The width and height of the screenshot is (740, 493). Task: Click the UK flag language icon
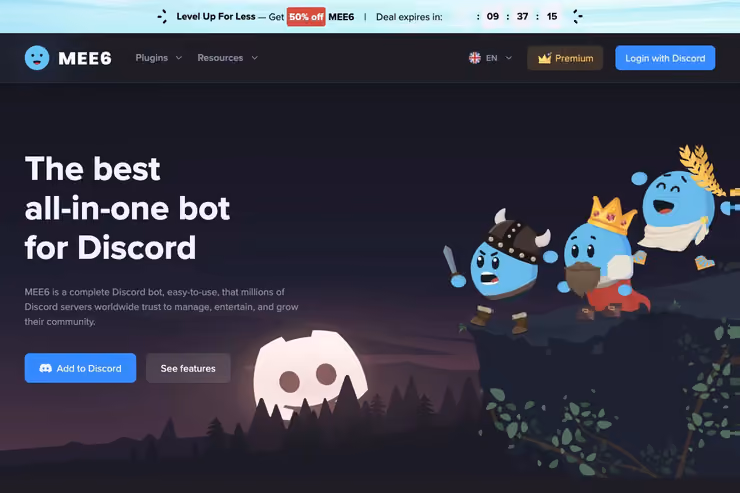(x=475, y=58)
